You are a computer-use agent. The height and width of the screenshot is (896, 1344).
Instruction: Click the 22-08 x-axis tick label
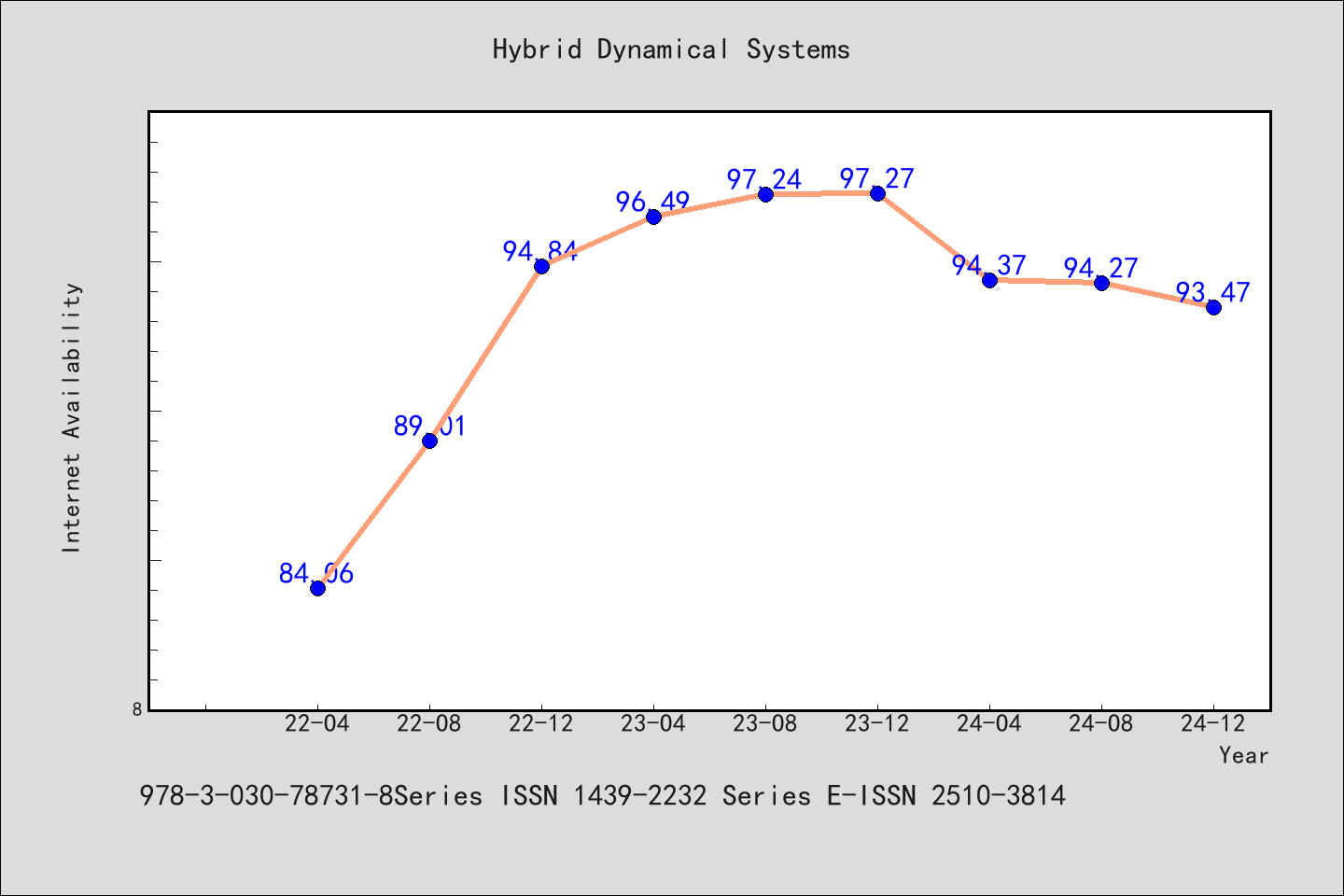click(x=429, y=723)
